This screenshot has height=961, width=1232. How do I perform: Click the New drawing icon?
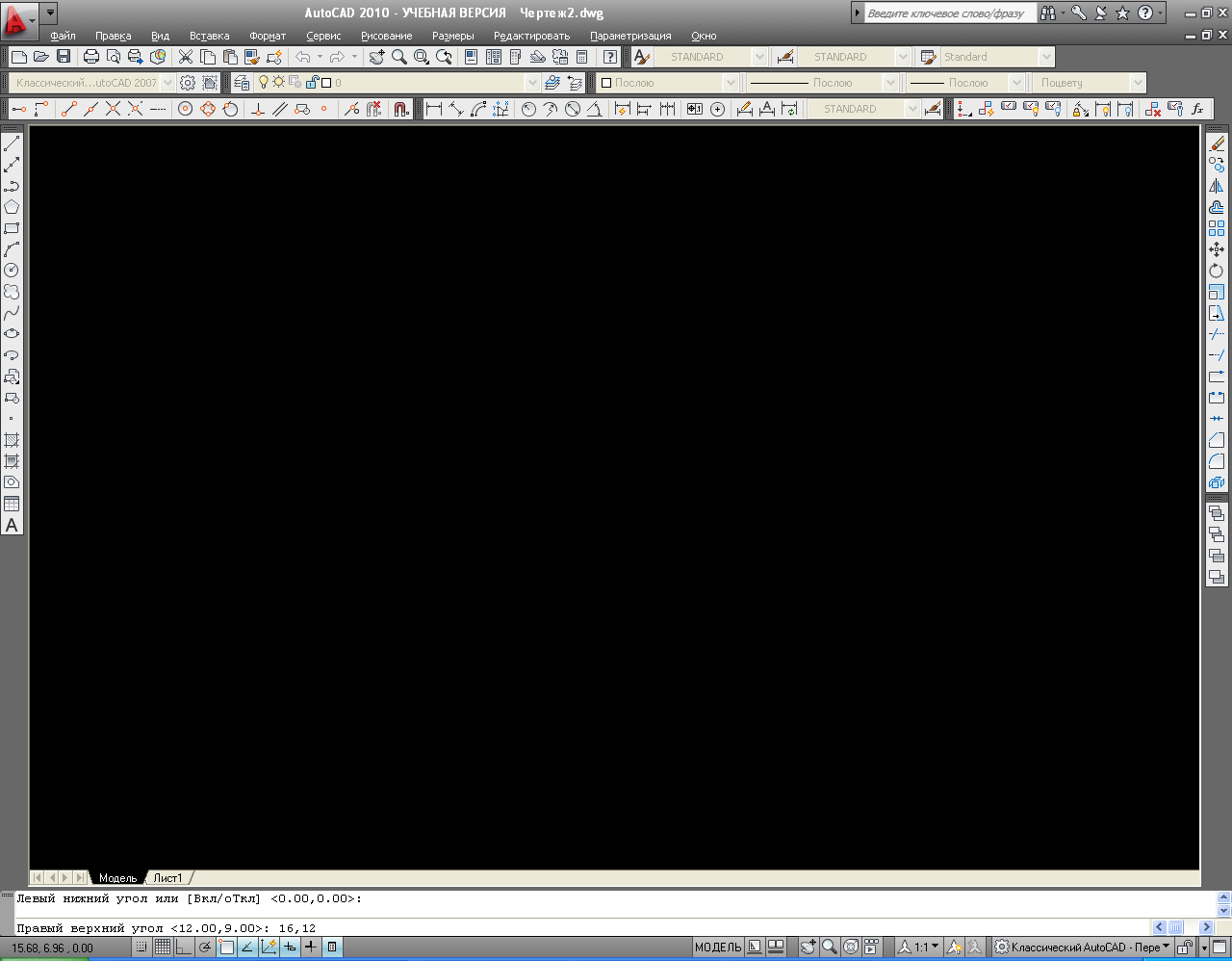coord(18,57)
